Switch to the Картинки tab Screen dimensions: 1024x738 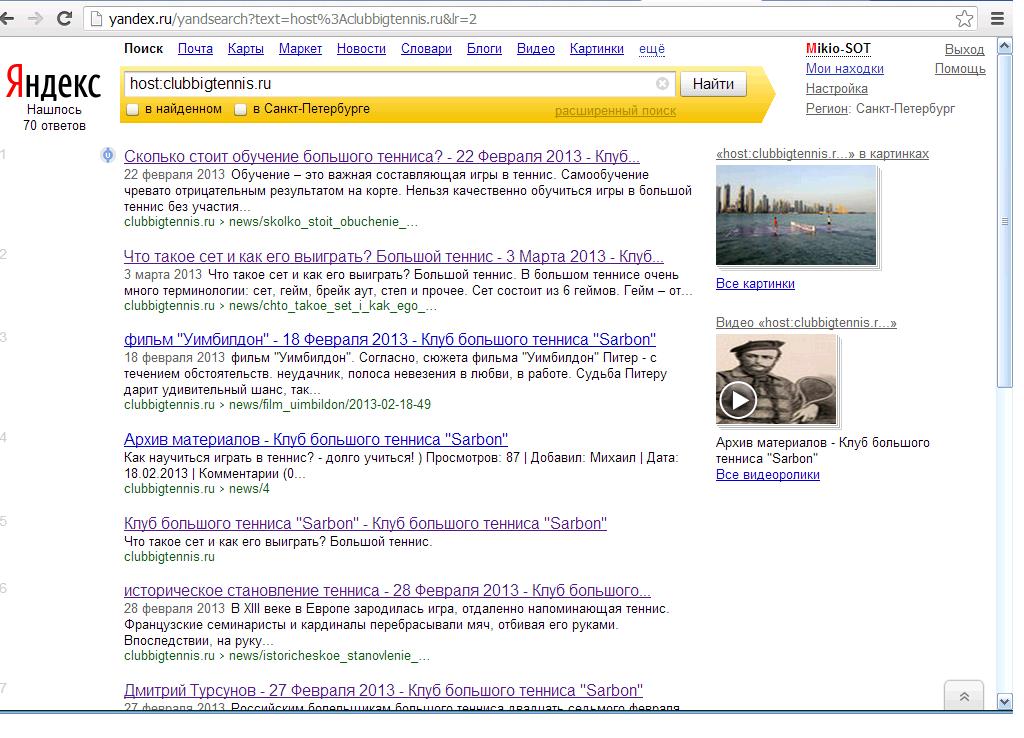tap(597, 49)
